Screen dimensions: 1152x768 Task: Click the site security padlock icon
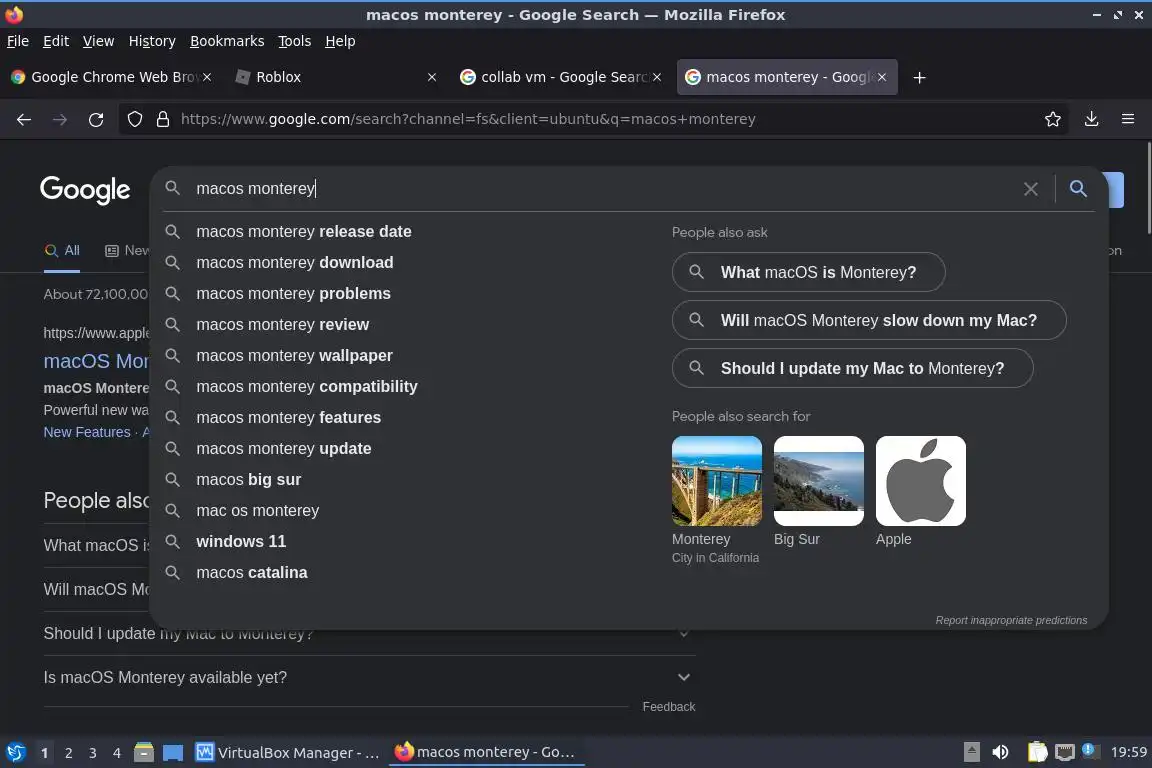point(163,119)
